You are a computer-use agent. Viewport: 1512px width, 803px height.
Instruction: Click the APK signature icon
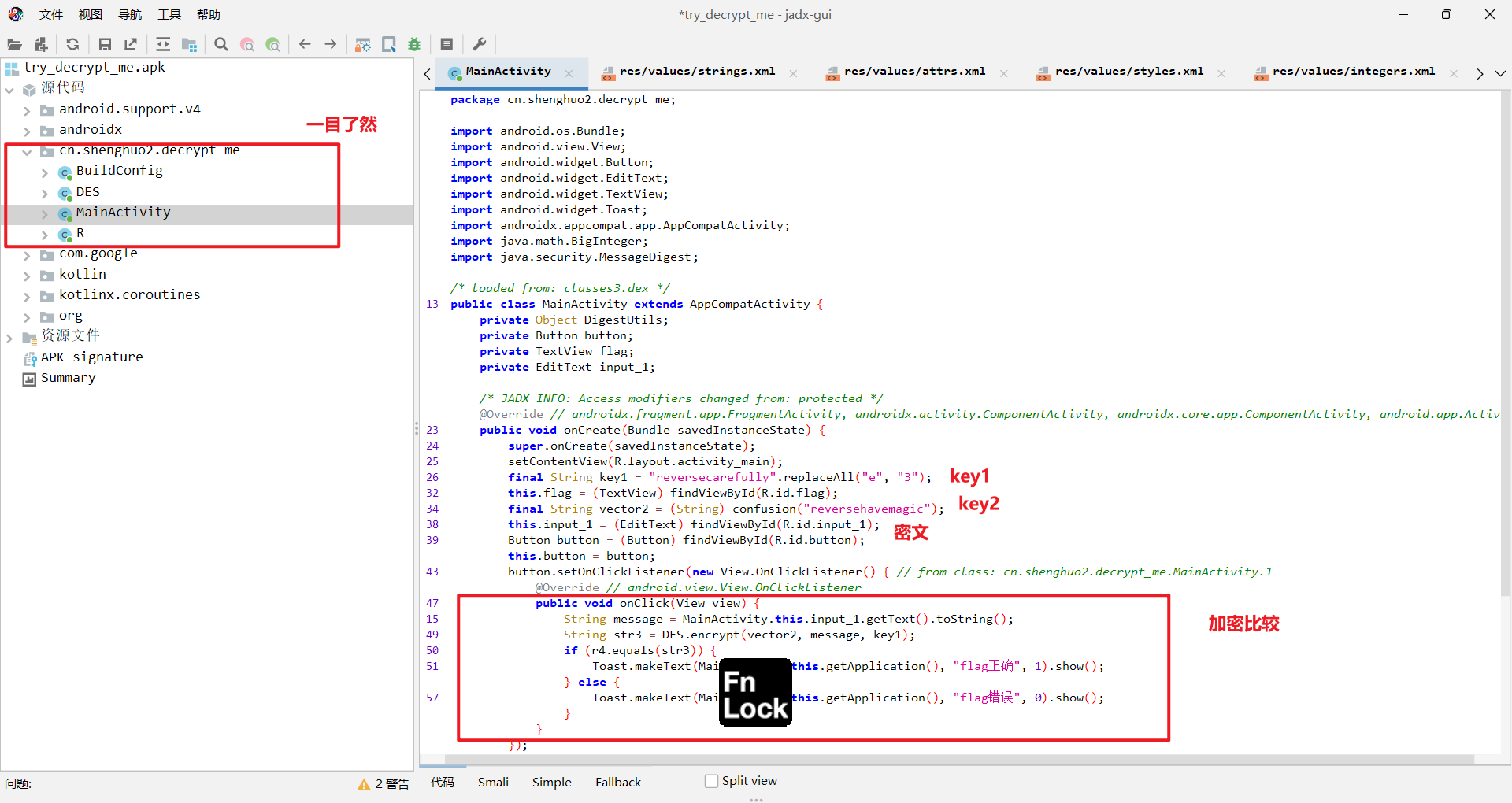30,358
